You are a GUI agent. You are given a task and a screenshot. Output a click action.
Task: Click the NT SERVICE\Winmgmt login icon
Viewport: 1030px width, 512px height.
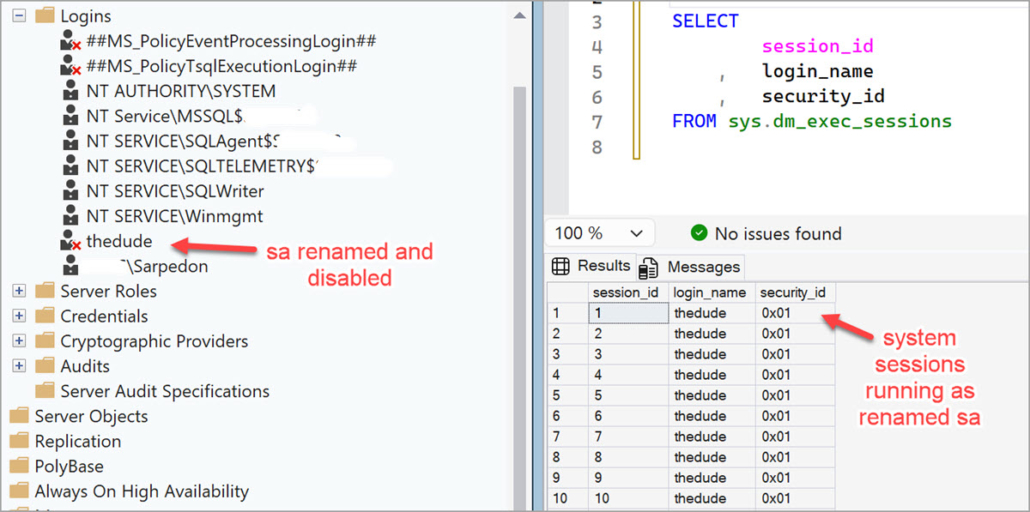69,216
